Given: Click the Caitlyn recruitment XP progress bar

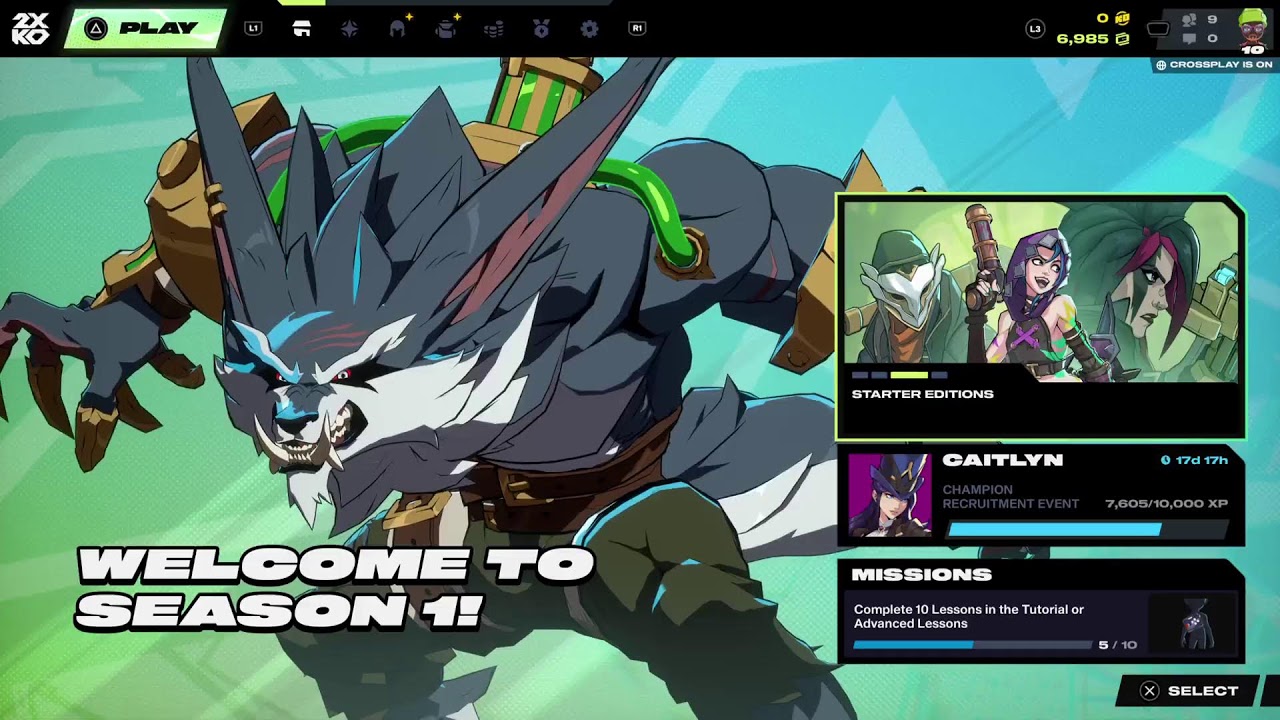Looking at the screenshot, I should [x=1088, y=529].
